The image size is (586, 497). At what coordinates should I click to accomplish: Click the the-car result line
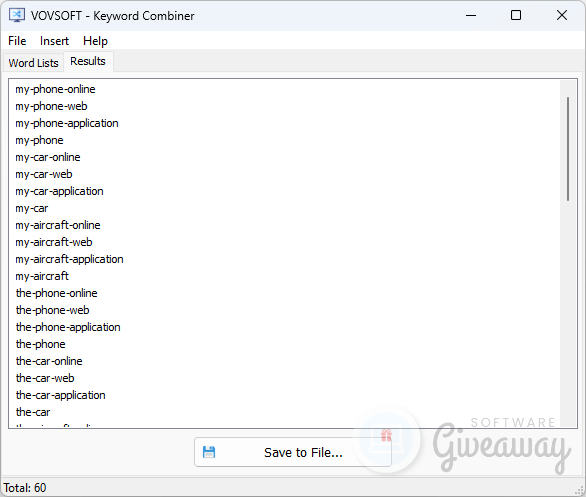[x=33, y=412]
